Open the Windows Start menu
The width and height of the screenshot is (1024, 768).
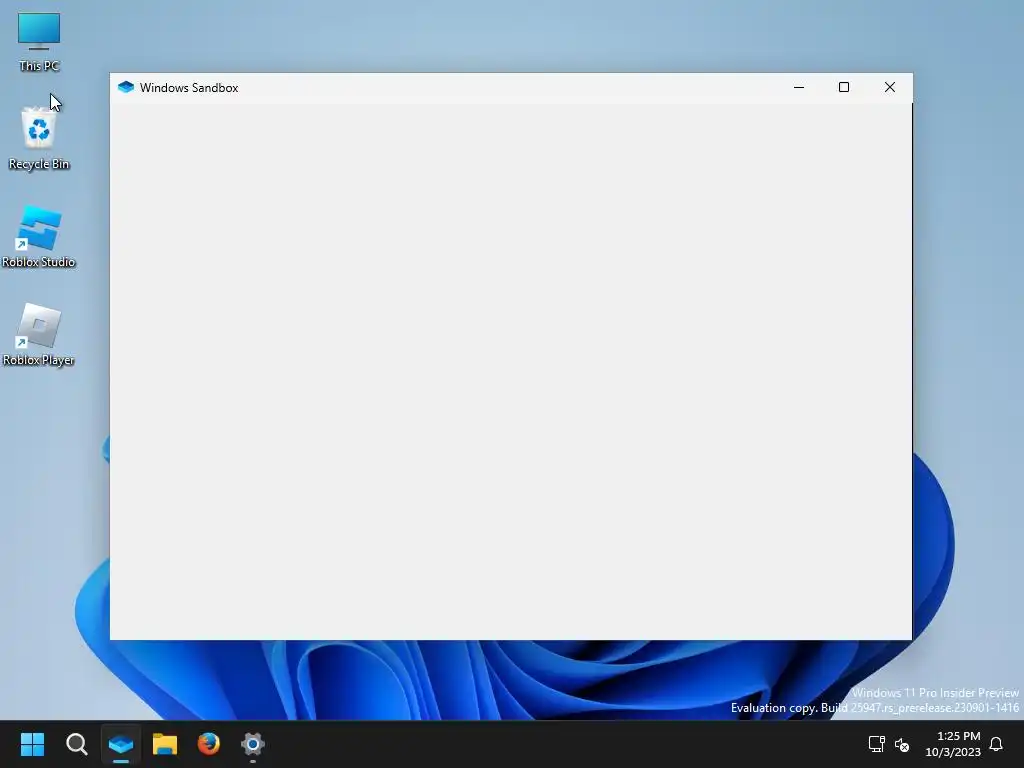tap(32, 744)
